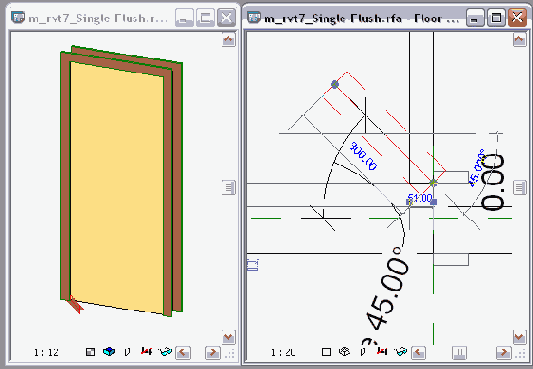Click the hide/isolate glasses icon in 3D view
533x369 pixels.
(x=165, y=352)
